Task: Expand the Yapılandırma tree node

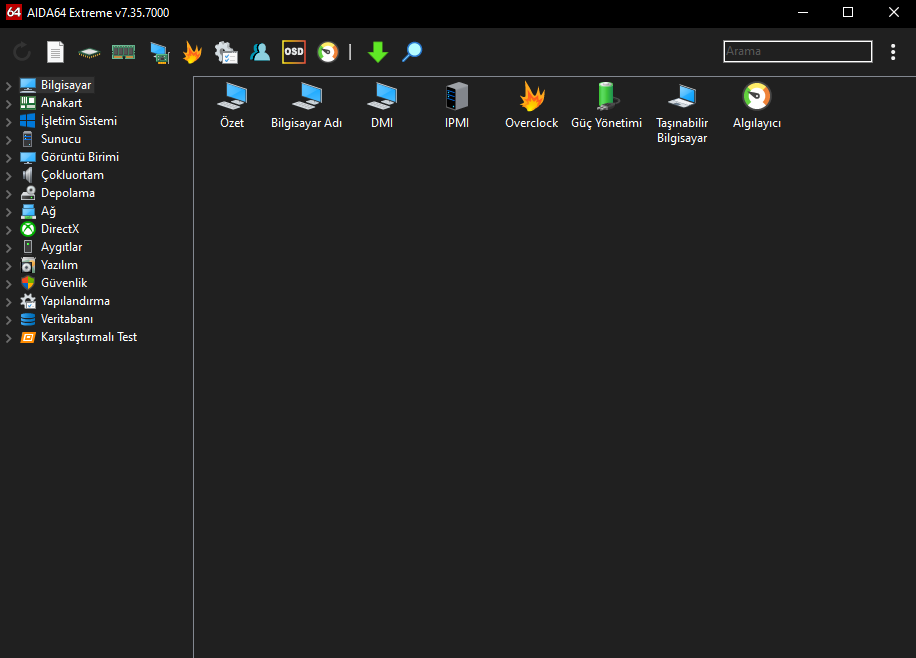Action: pos(9,302)
